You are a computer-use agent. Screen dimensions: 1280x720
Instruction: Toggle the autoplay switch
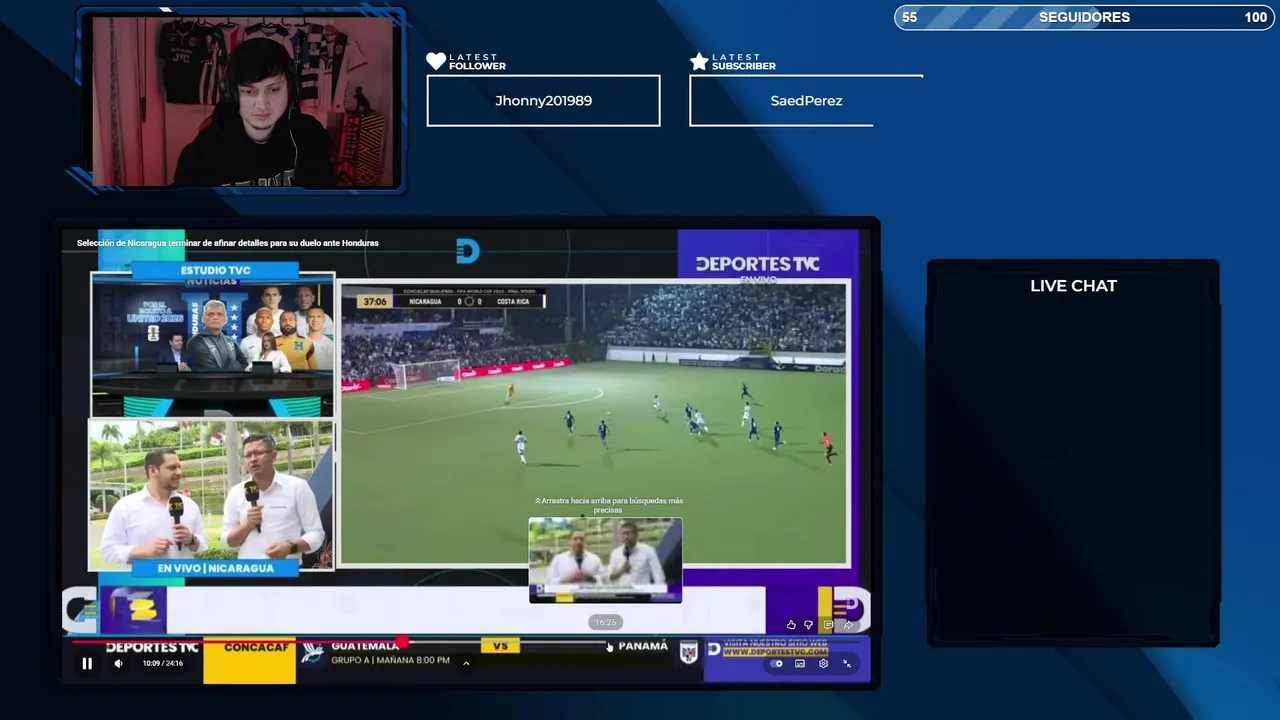click(x=776, y=663)
